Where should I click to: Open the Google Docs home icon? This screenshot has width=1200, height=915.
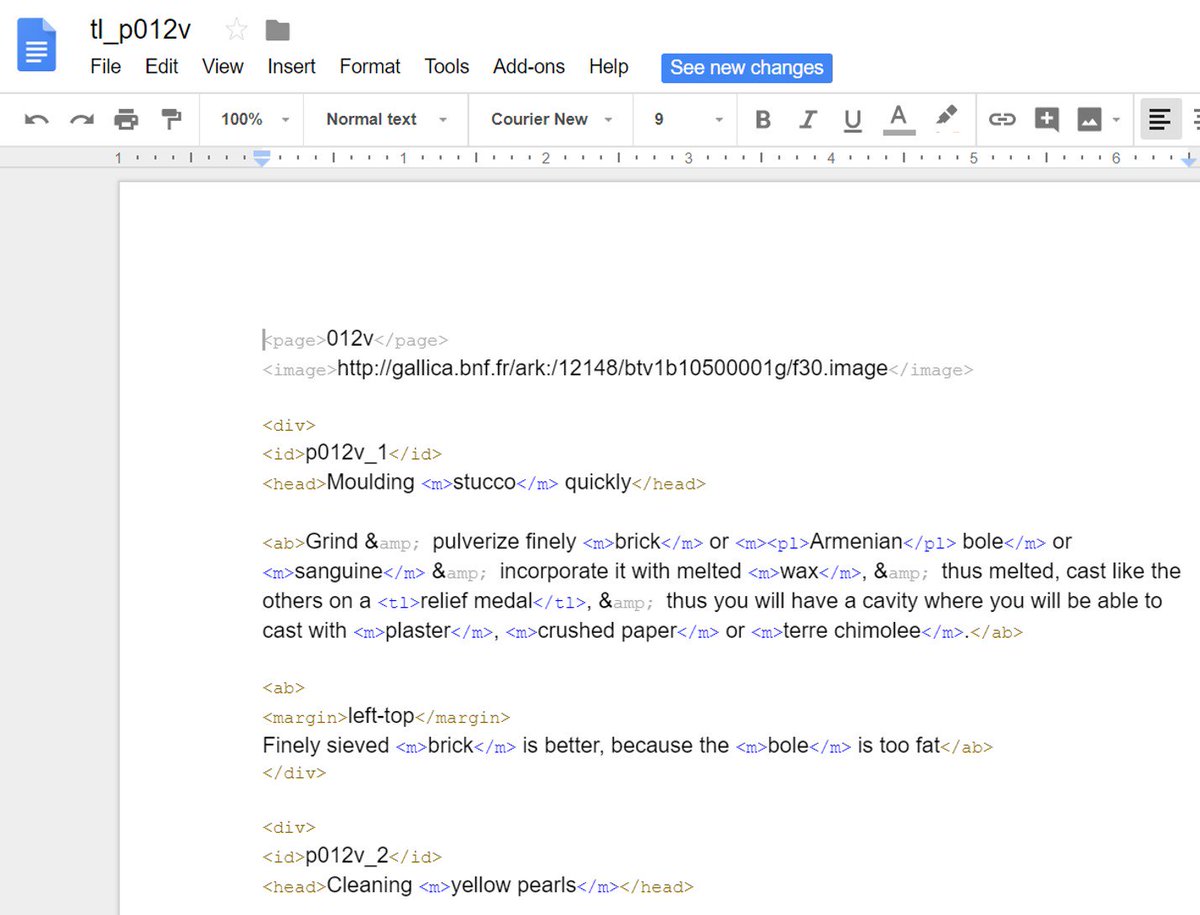(x=37, y=45)
